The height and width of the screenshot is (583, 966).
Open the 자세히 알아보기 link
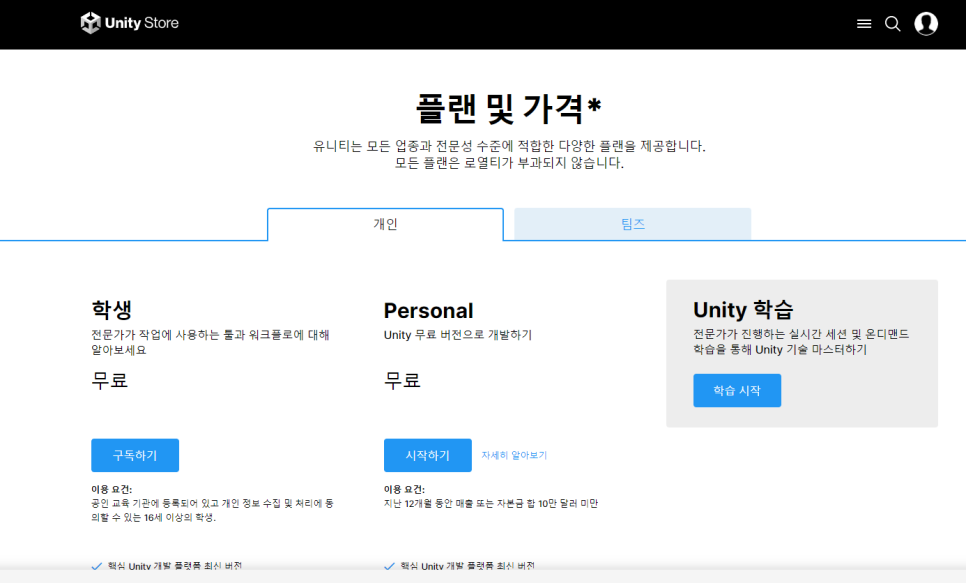point(514,455)
